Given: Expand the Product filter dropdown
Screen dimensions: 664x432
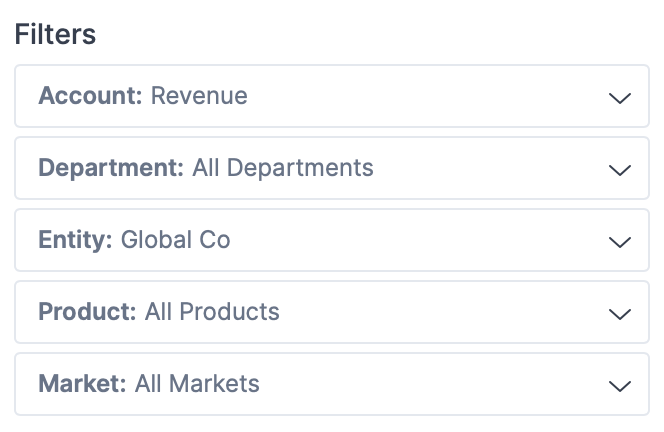Looking at the screenshot, I should [332, 313].
